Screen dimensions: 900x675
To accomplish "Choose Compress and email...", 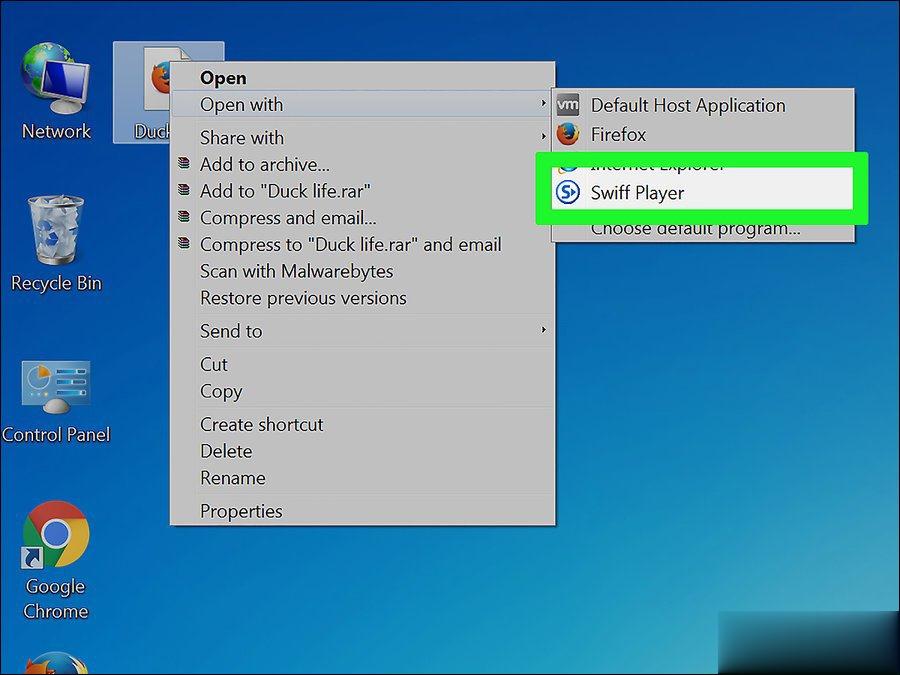I will point(362,218).
